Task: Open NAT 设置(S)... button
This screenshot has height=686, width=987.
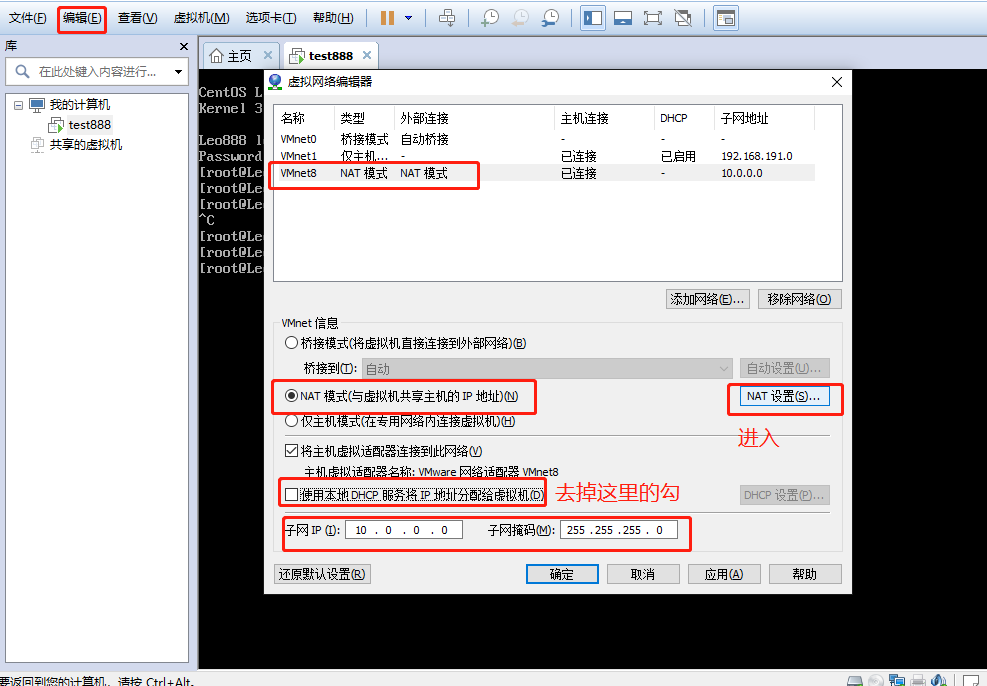Action: pyautogui.click(x=784, y=396)
